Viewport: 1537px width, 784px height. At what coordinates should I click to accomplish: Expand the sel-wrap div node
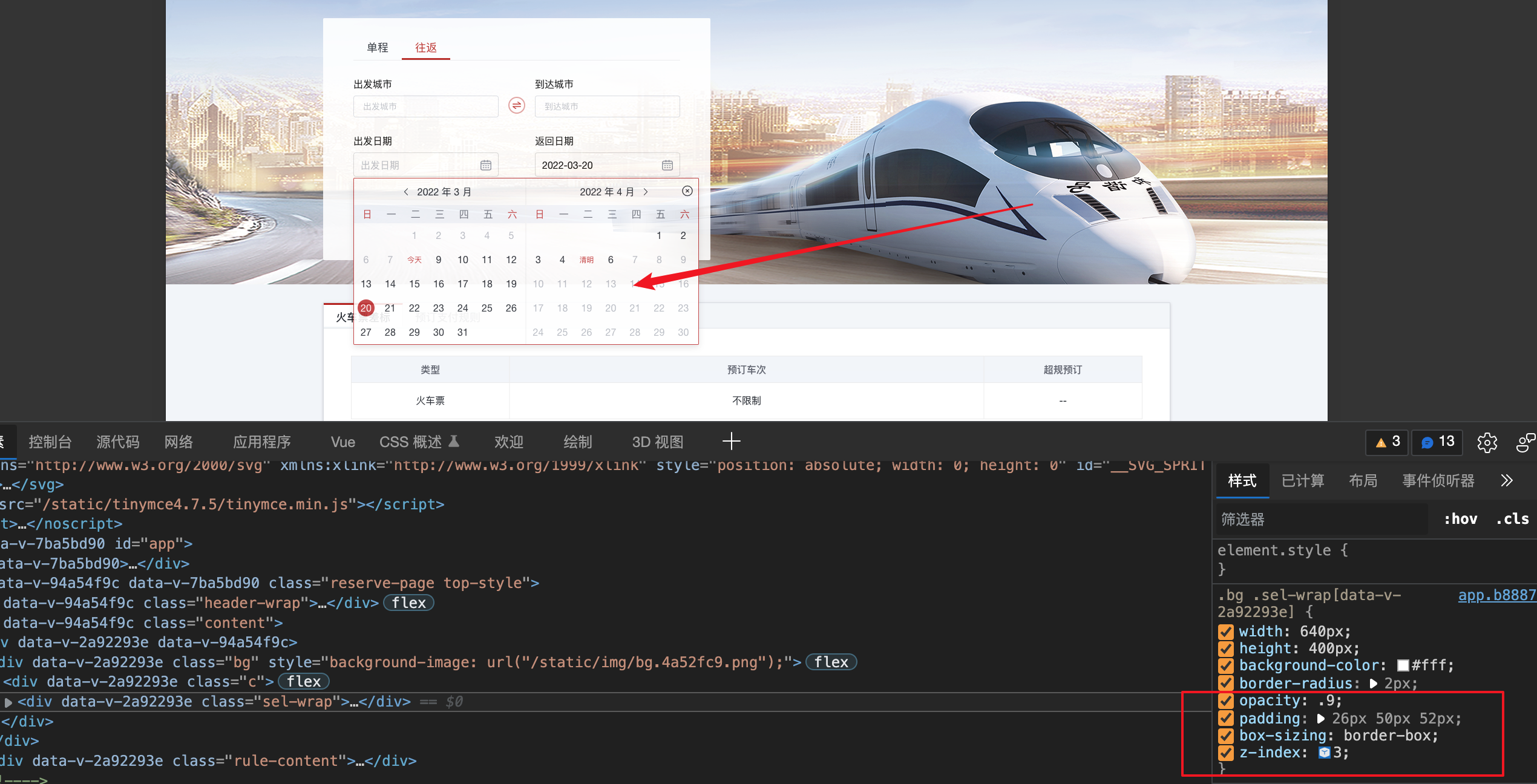pos(8,702)
